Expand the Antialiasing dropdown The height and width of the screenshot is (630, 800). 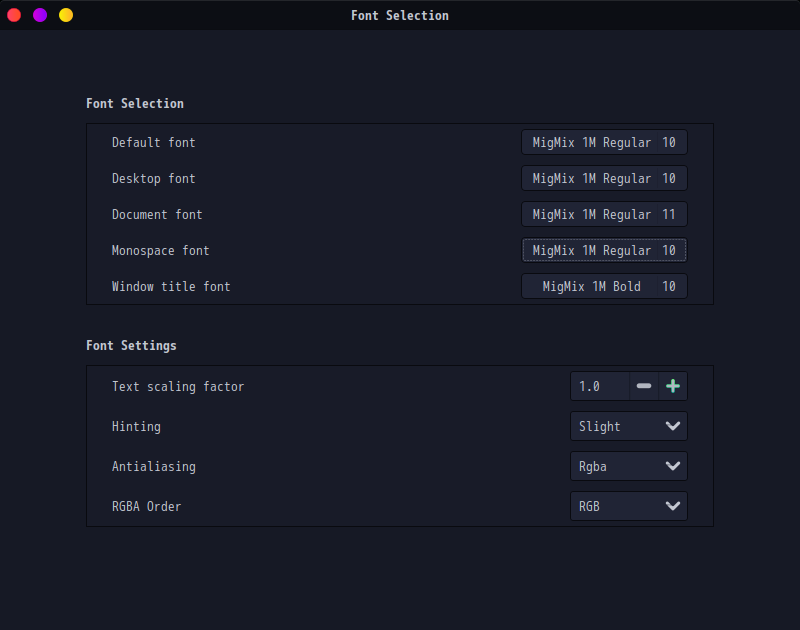[x=628, y=466]
